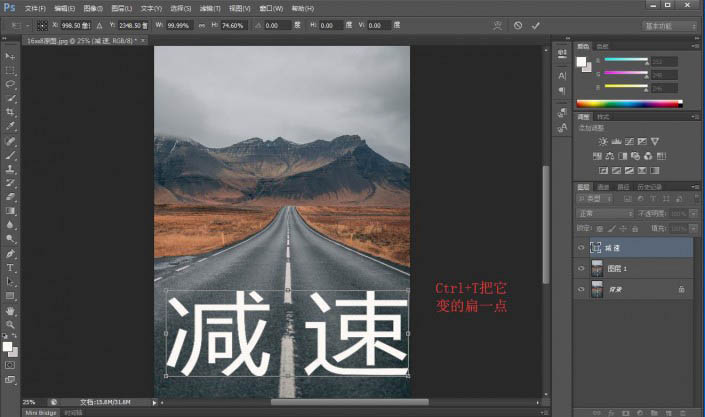Viewport: 705px width, 417px height.
Task: Open the 图像(I) menu
Action: click(x=93, y=8)
